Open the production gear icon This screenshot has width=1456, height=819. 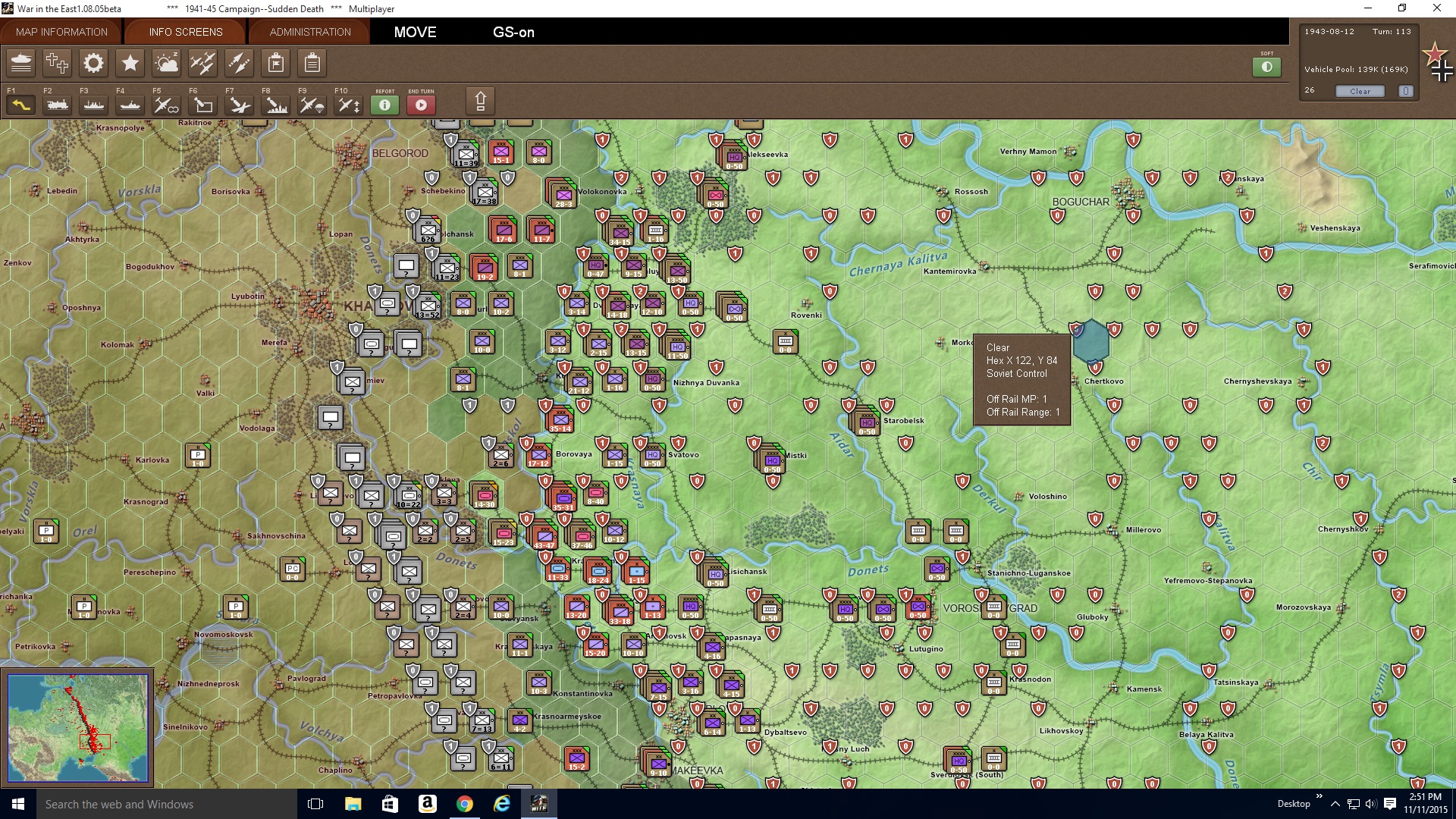click(x=93, y=63)
